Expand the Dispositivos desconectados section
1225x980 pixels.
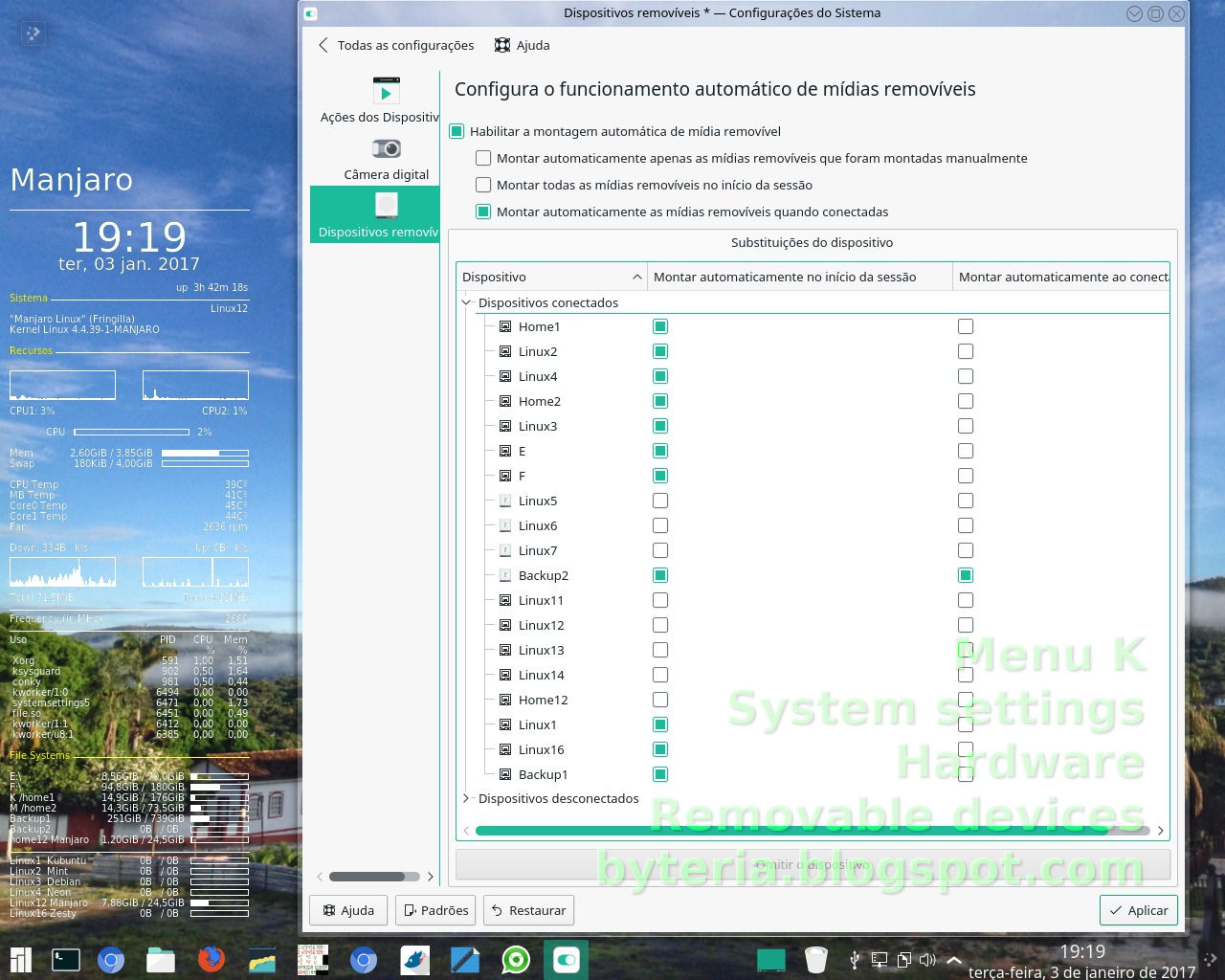coord(466,798)
